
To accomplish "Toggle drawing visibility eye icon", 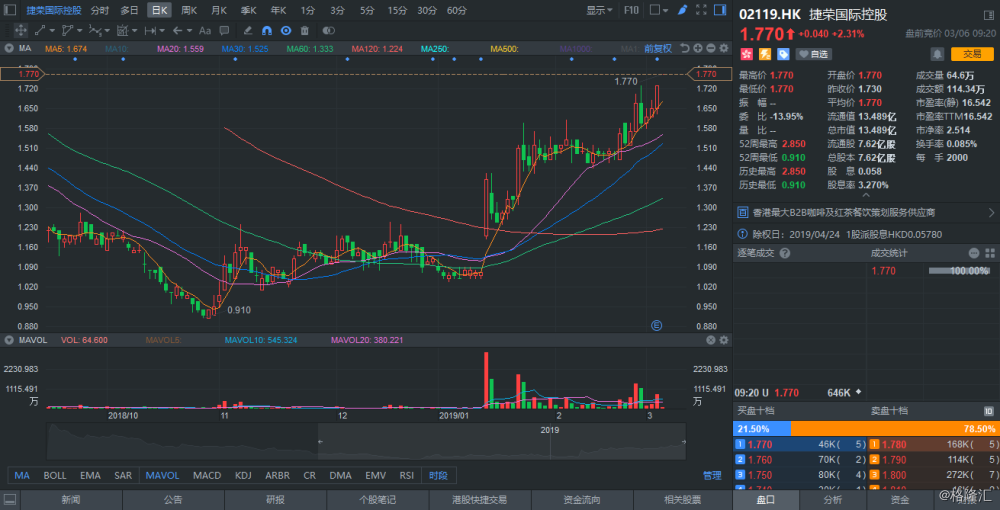I will pyautogui.click(x=286, y=31).
